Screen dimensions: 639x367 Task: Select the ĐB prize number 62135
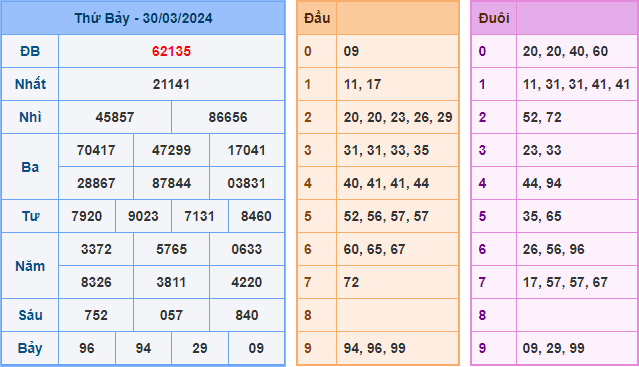(x=171, y=51)
